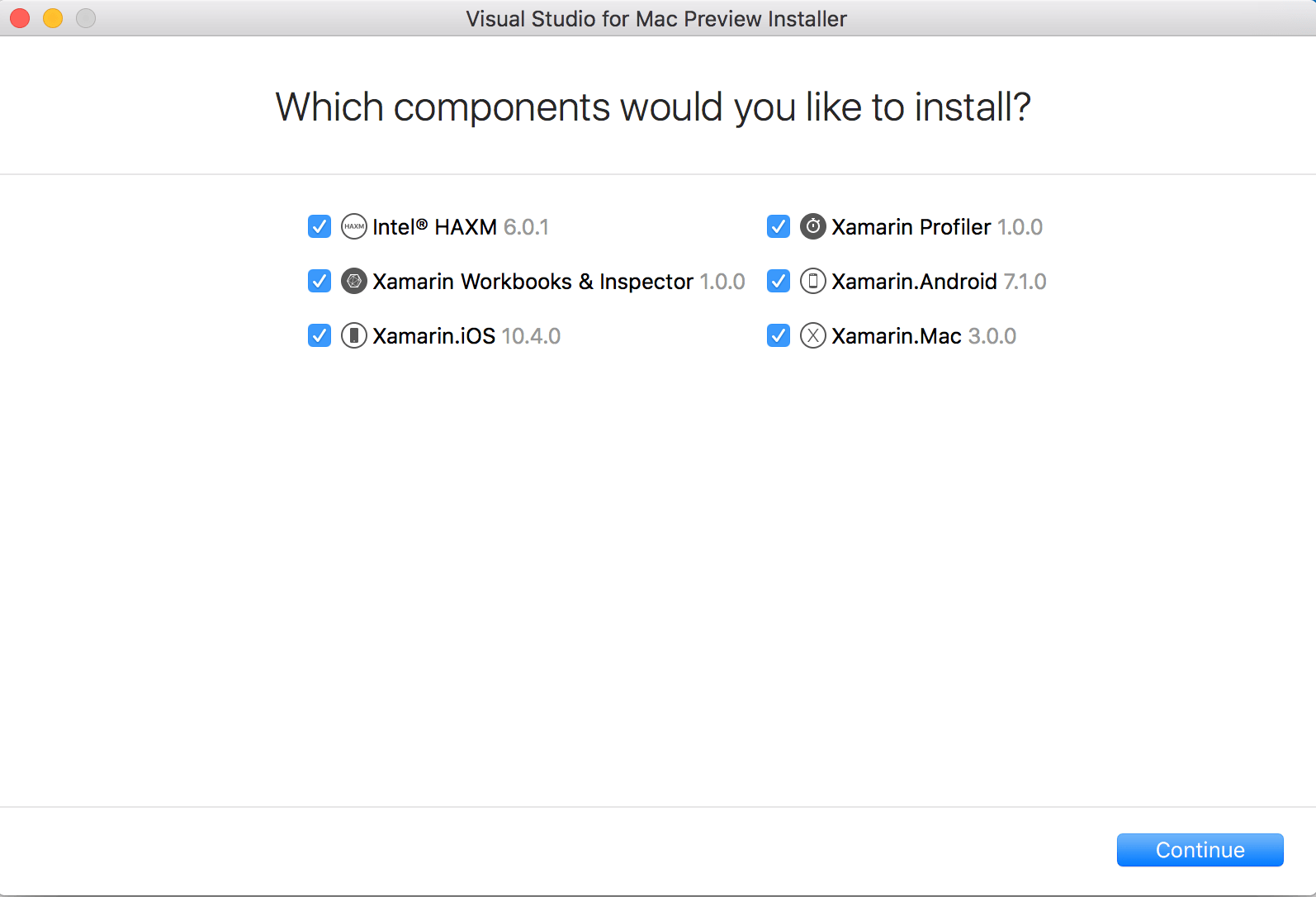This screenshot has height=897, width=1316.
Task: Click the Continue button
Action: coord(1200,850)
